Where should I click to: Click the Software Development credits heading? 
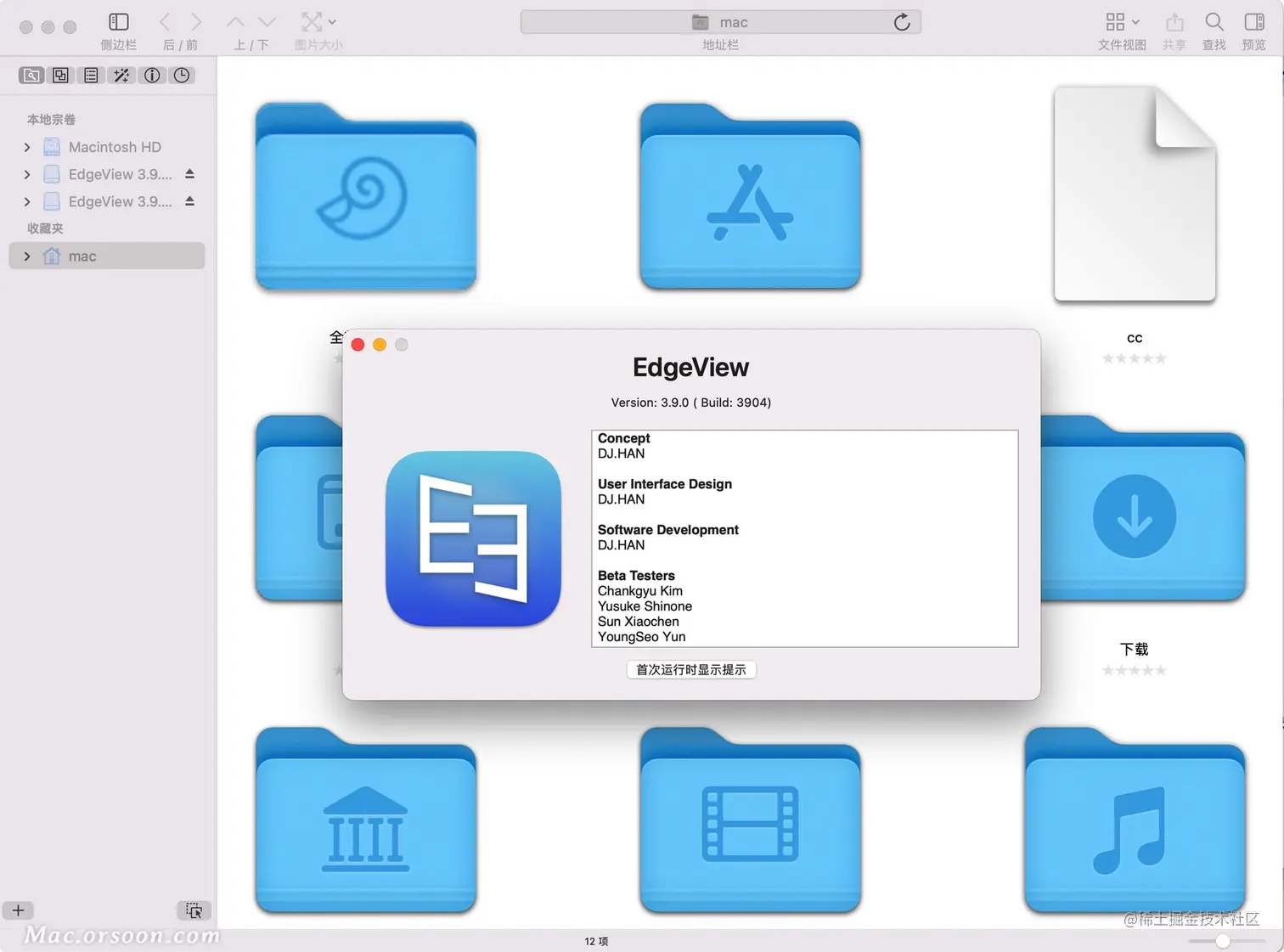(668, 530)
